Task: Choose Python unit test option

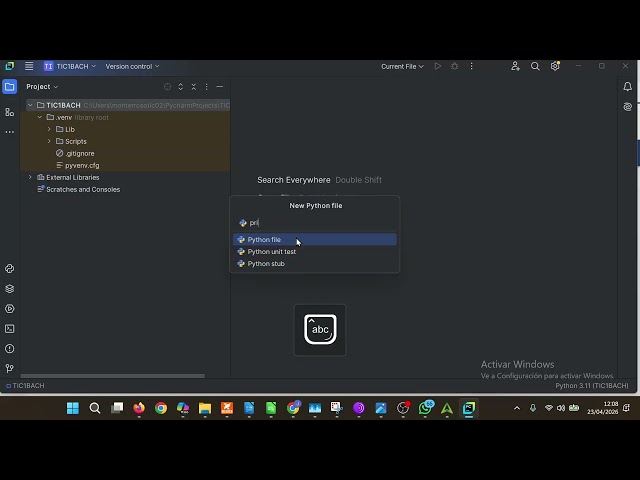Action: [x=315, y=251]
